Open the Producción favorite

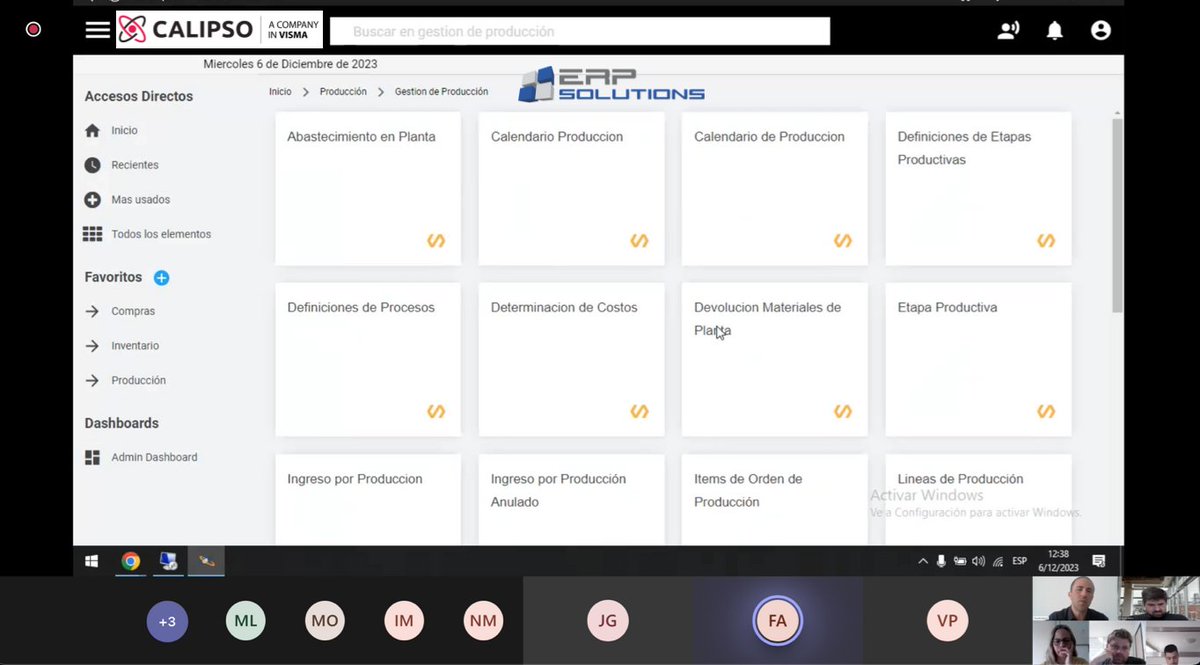click(x=138, y=380)
